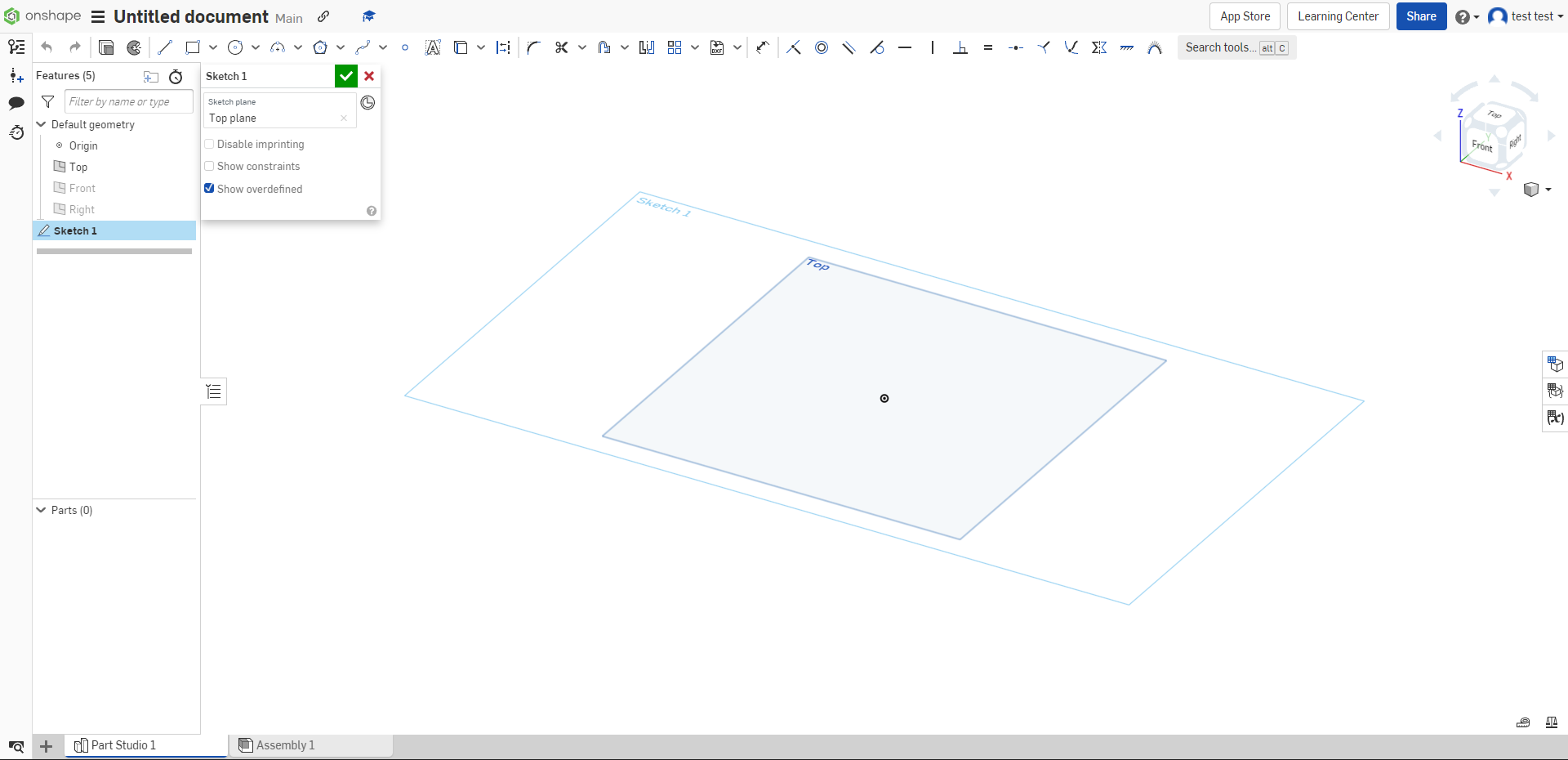Activate the Sketch text tool
Screen dimensions: 1568x760
[x=433, y=47]
